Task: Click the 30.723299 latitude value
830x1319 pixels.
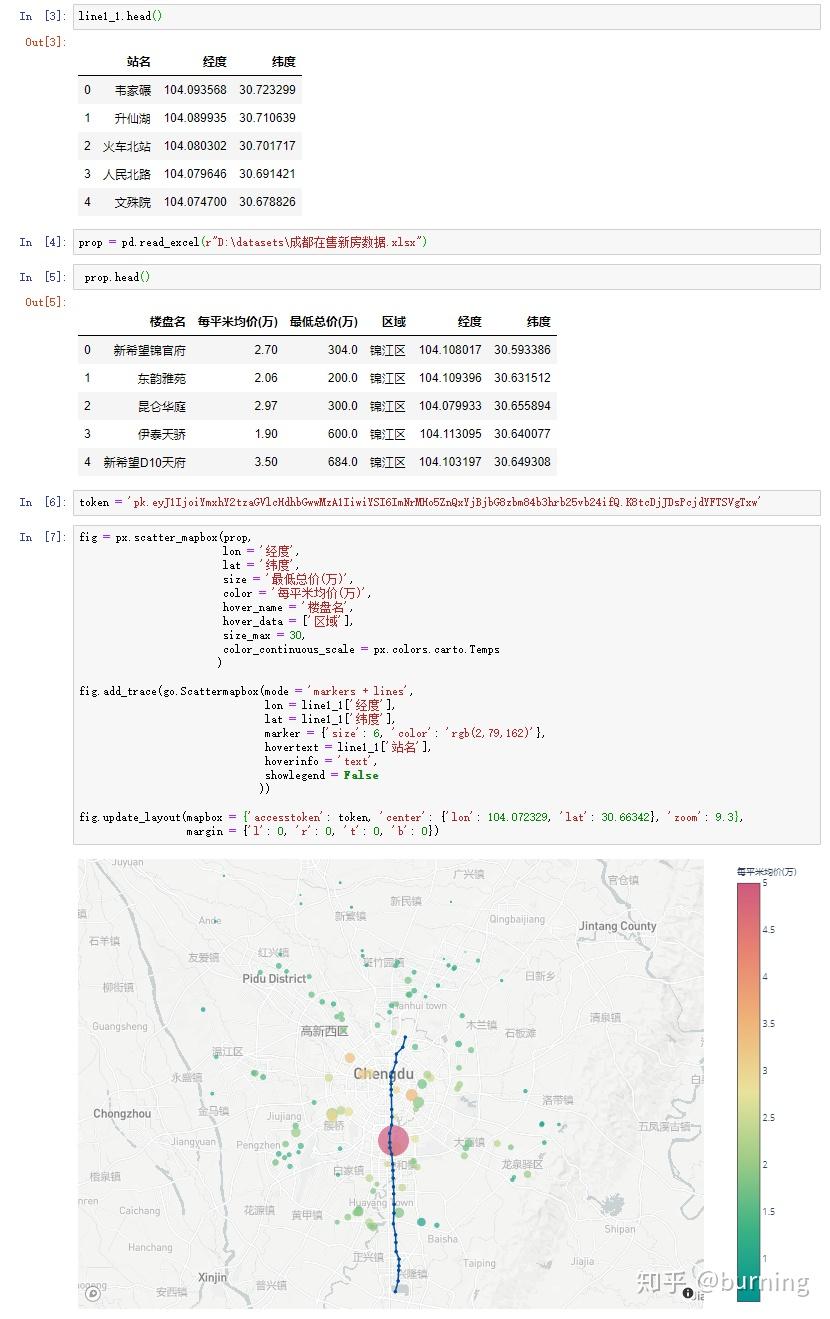Action: 267,90
